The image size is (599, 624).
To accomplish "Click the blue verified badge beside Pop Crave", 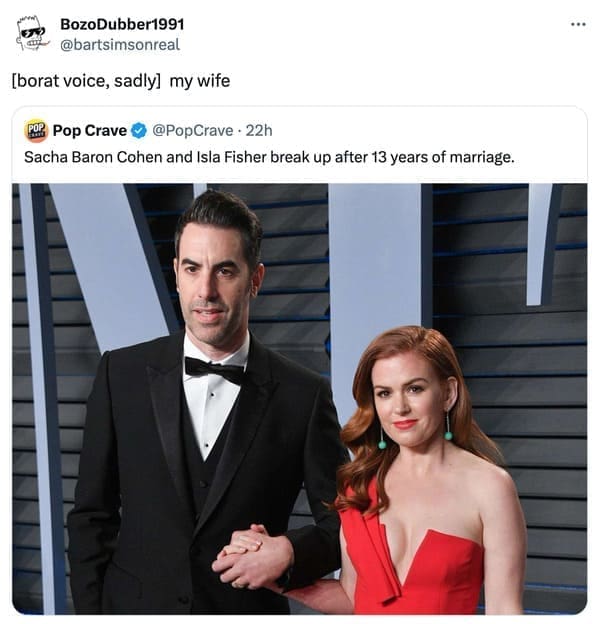I will tap(139, 131).
